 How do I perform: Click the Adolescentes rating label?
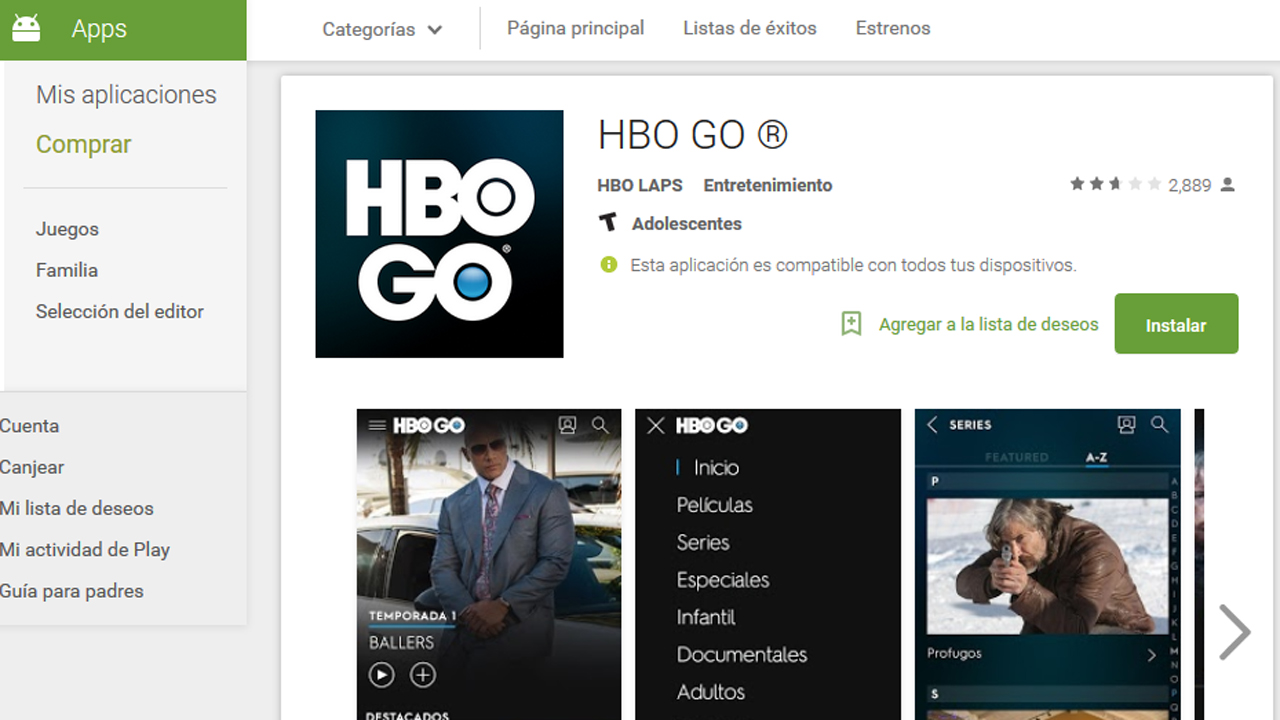pos(687,224)
